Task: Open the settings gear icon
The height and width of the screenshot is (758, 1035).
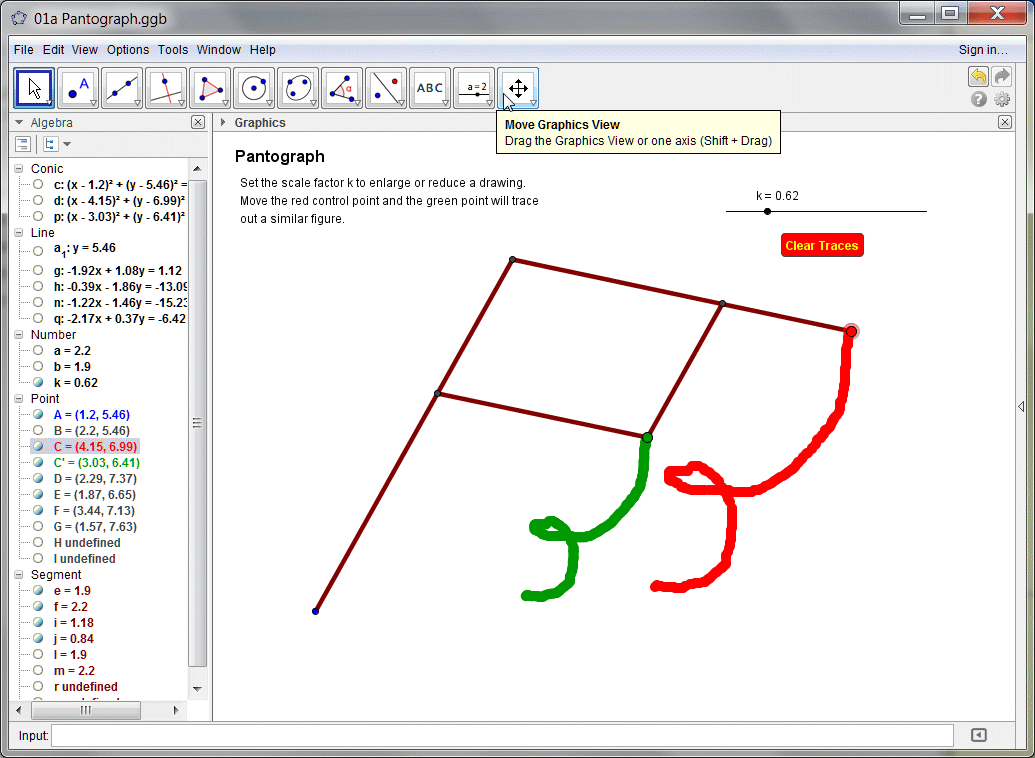Action: (x=1002, y=99)
